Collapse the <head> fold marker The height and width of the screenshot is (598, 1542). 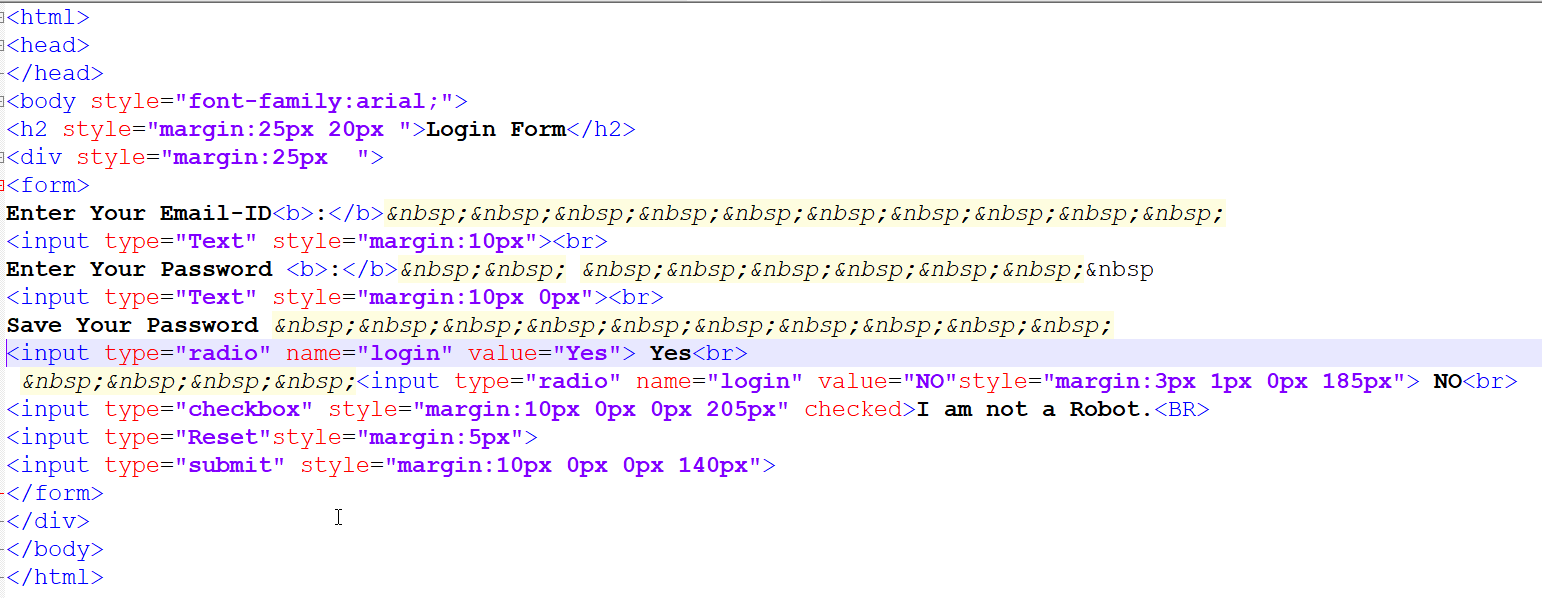3,45
